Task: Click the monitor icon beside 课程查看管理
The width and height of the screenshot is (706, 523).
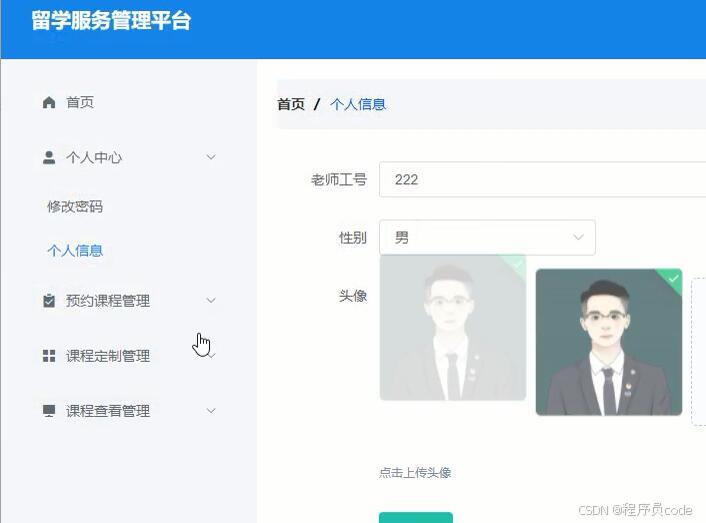Action: pyautogui.click(x=49, y=411)
